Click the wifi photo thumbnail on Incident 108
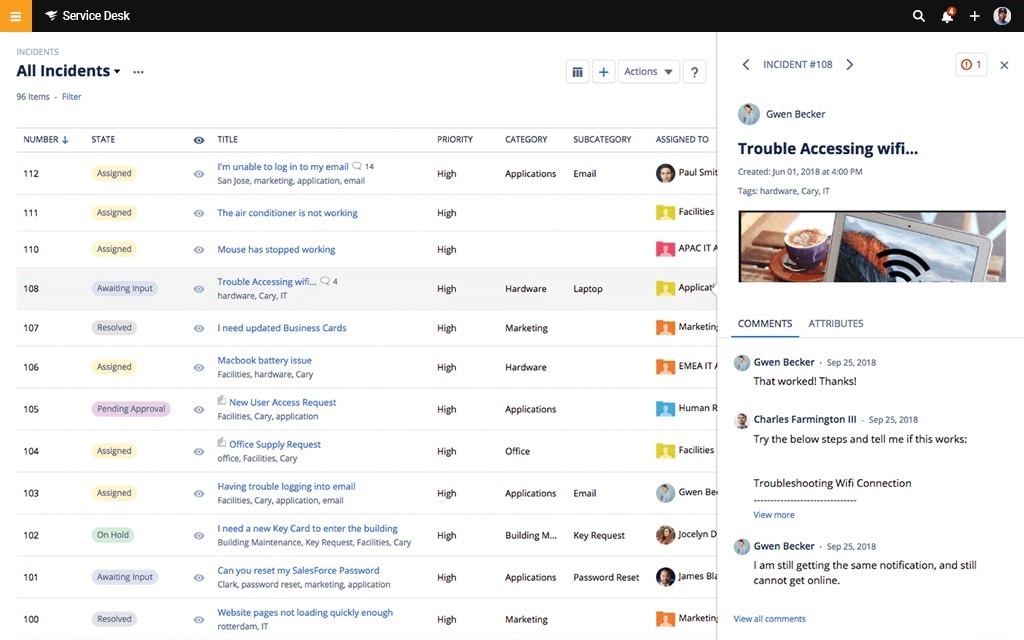This screenshot has height=640, width=1024. pyautogui.click(x=871, y=246)
